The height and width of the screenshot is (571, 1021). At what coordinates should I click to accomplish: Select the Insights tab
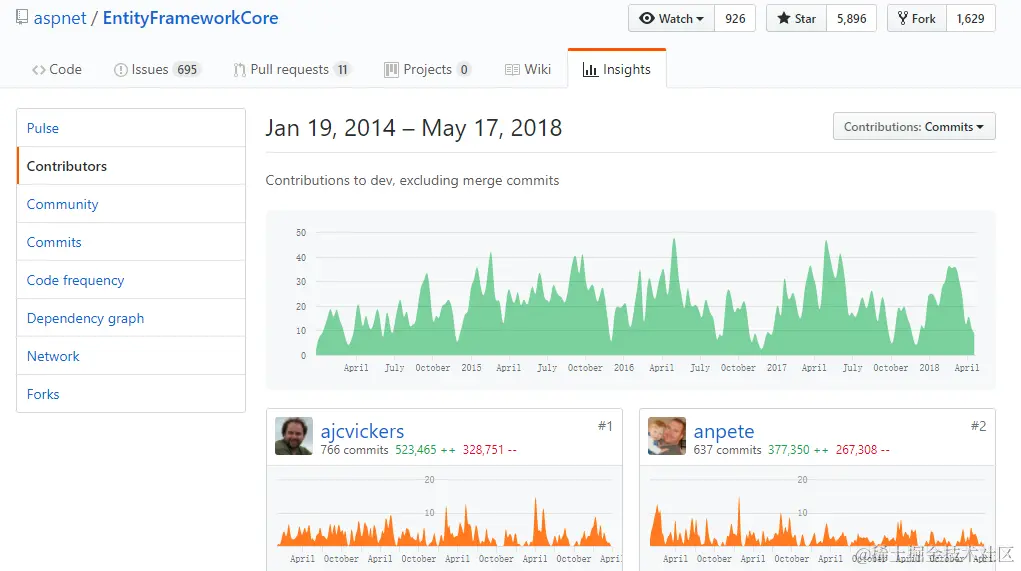click(x=617, y=69)
